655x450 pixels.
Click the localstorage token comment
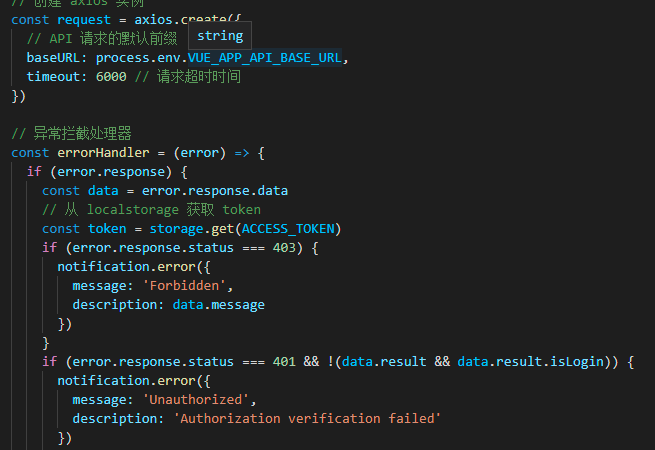pyautogui.click(x=151, y=209)
